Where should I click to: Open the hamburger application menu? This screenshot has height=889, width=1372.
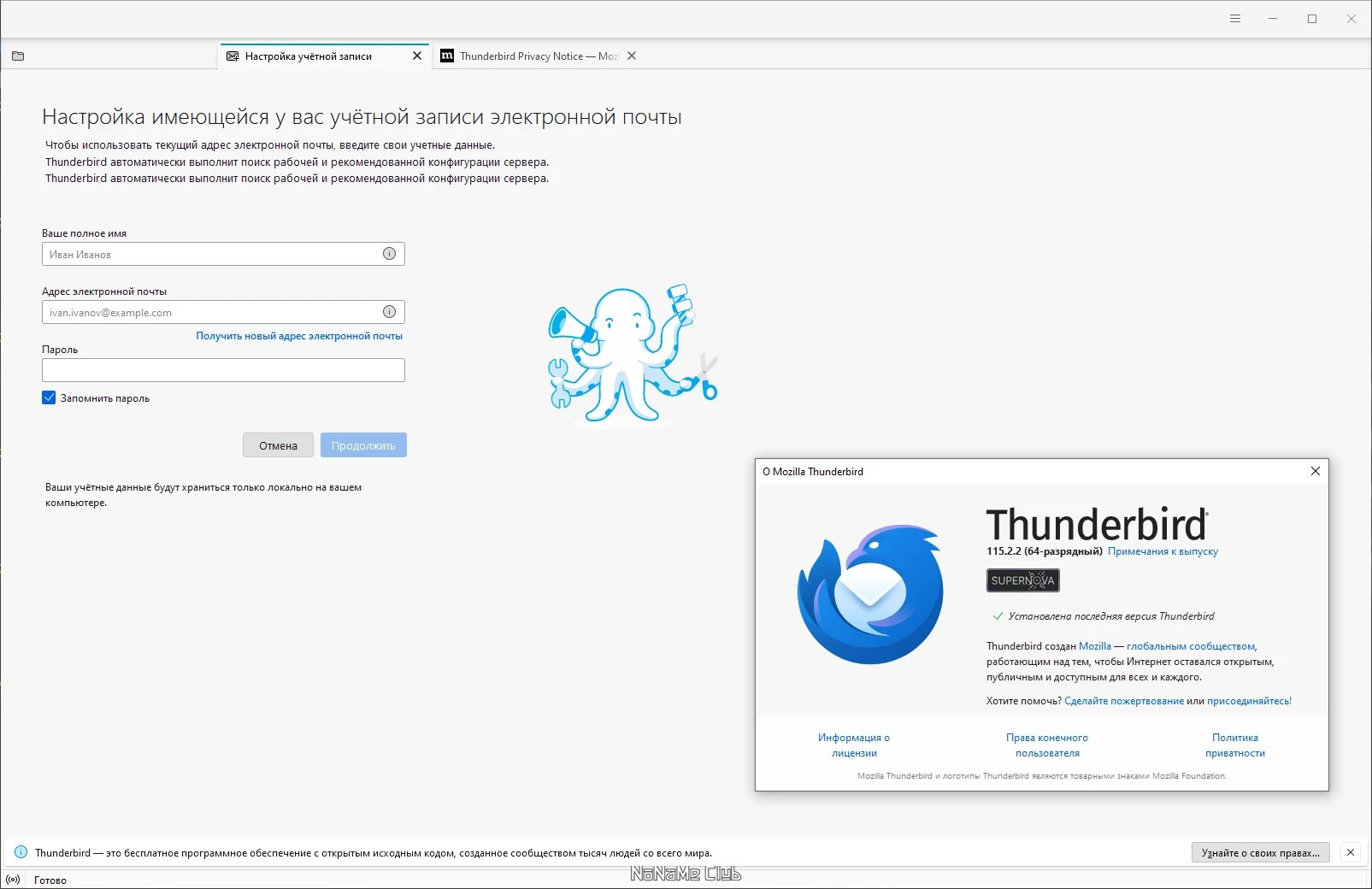[1234, 19]
